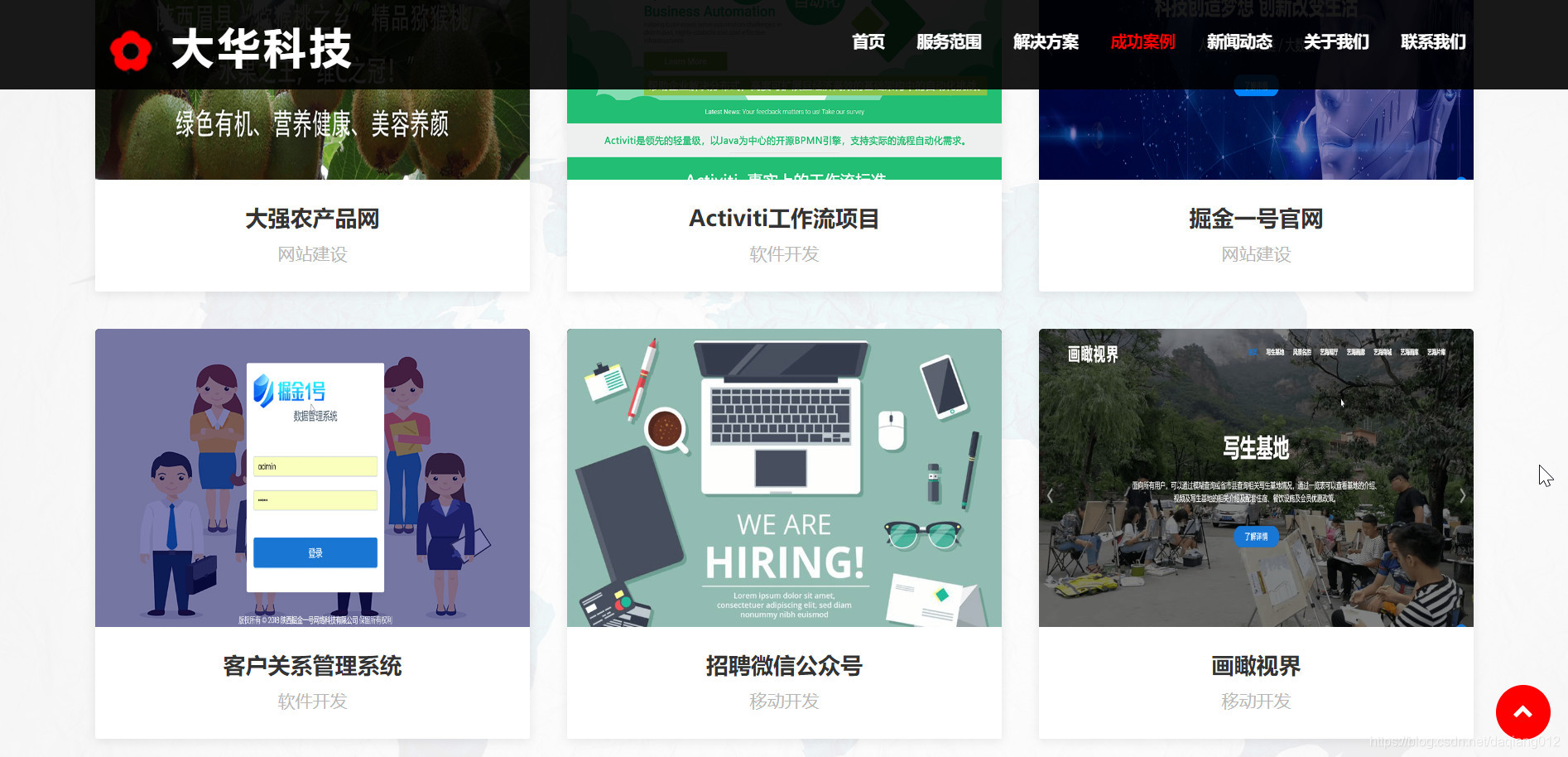Click 移动开发 category under 招聘微信公众号
This screenshot has height=757, width=1568.
pyautogui.click(x=784, y=702)
